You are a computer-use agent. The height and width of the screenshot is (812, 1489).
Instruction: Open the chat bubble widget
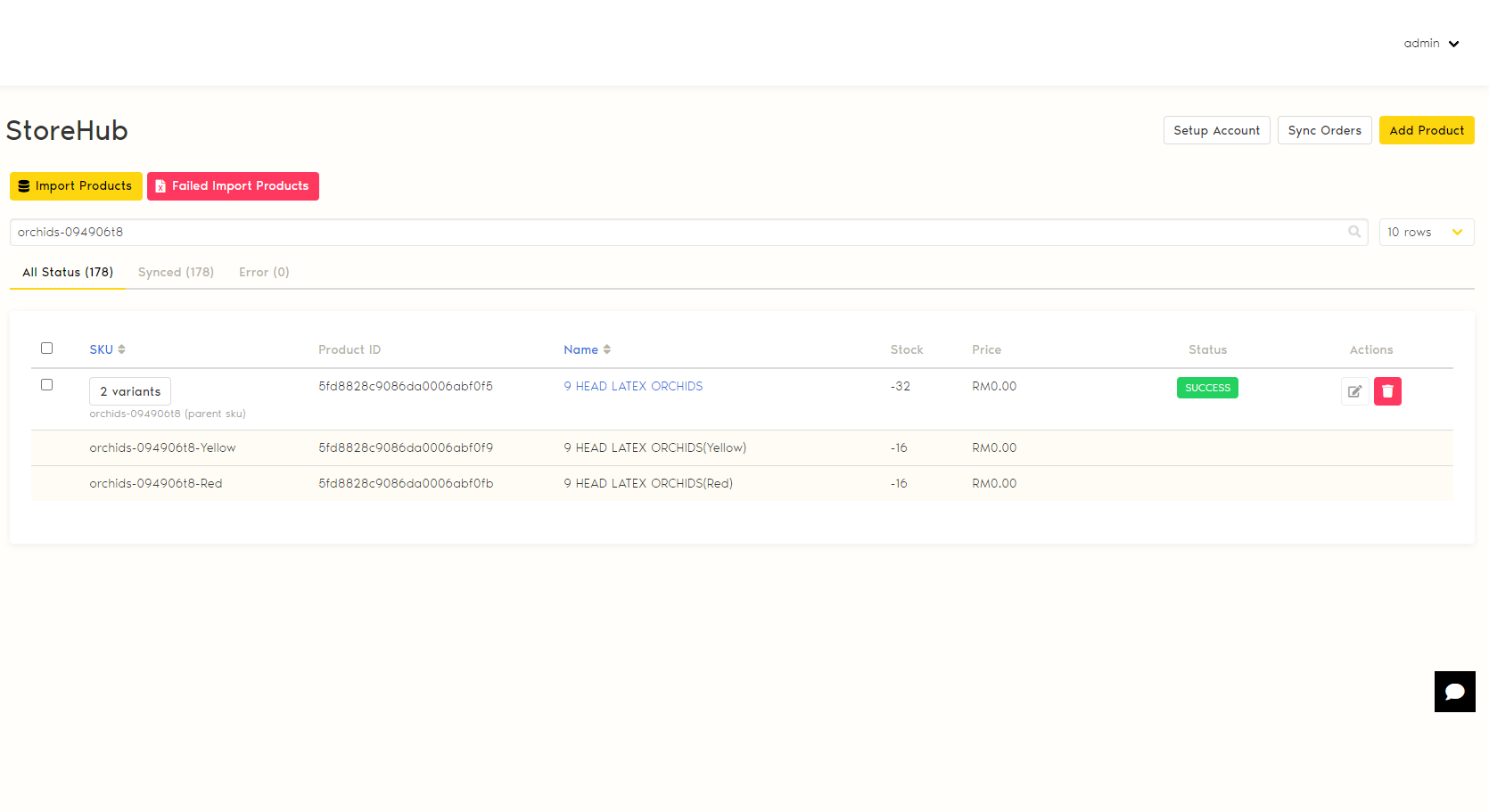(1454, 692)
